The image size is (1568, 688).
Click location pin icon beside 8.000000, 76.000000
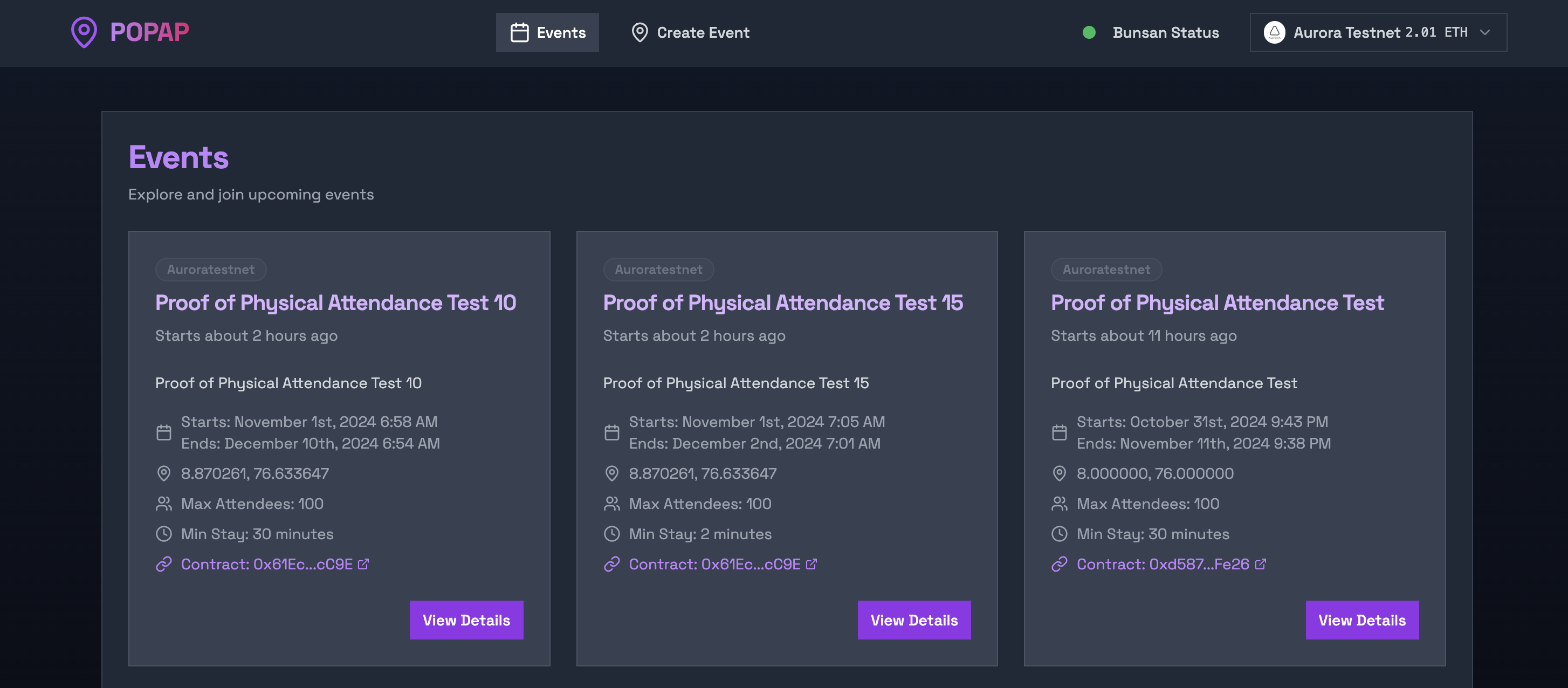pyautogui.click(x=1059, y=473)
